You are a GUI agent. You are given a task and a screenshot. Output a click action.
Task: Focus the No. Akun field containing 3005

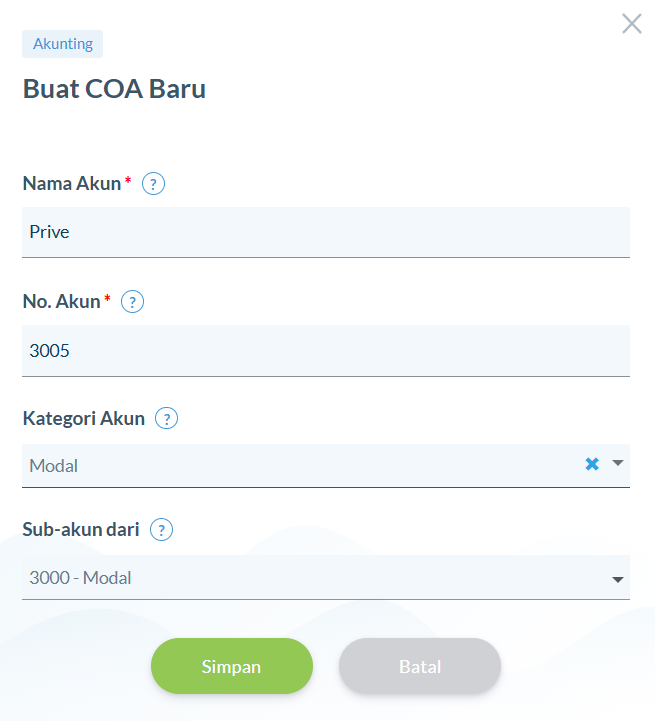click(326, 351)
